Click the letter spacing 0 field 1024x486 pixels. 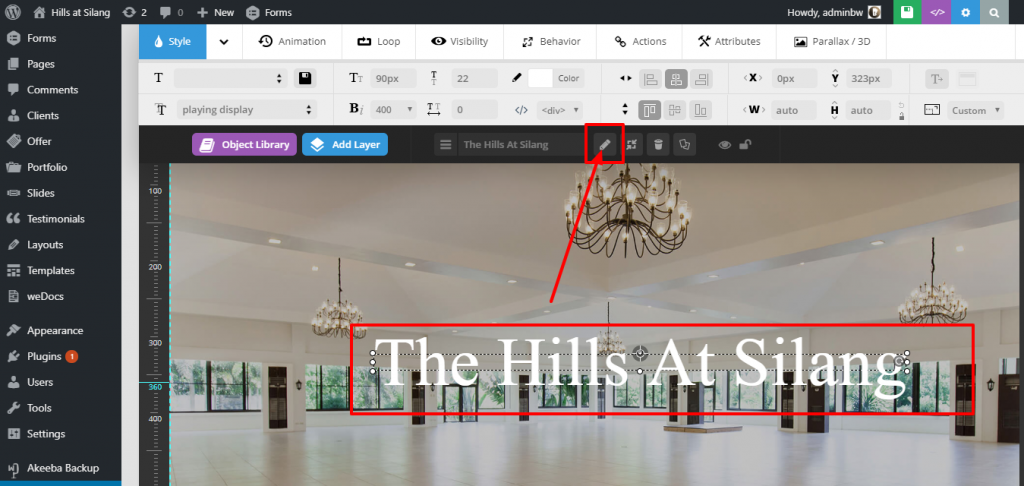474,110
